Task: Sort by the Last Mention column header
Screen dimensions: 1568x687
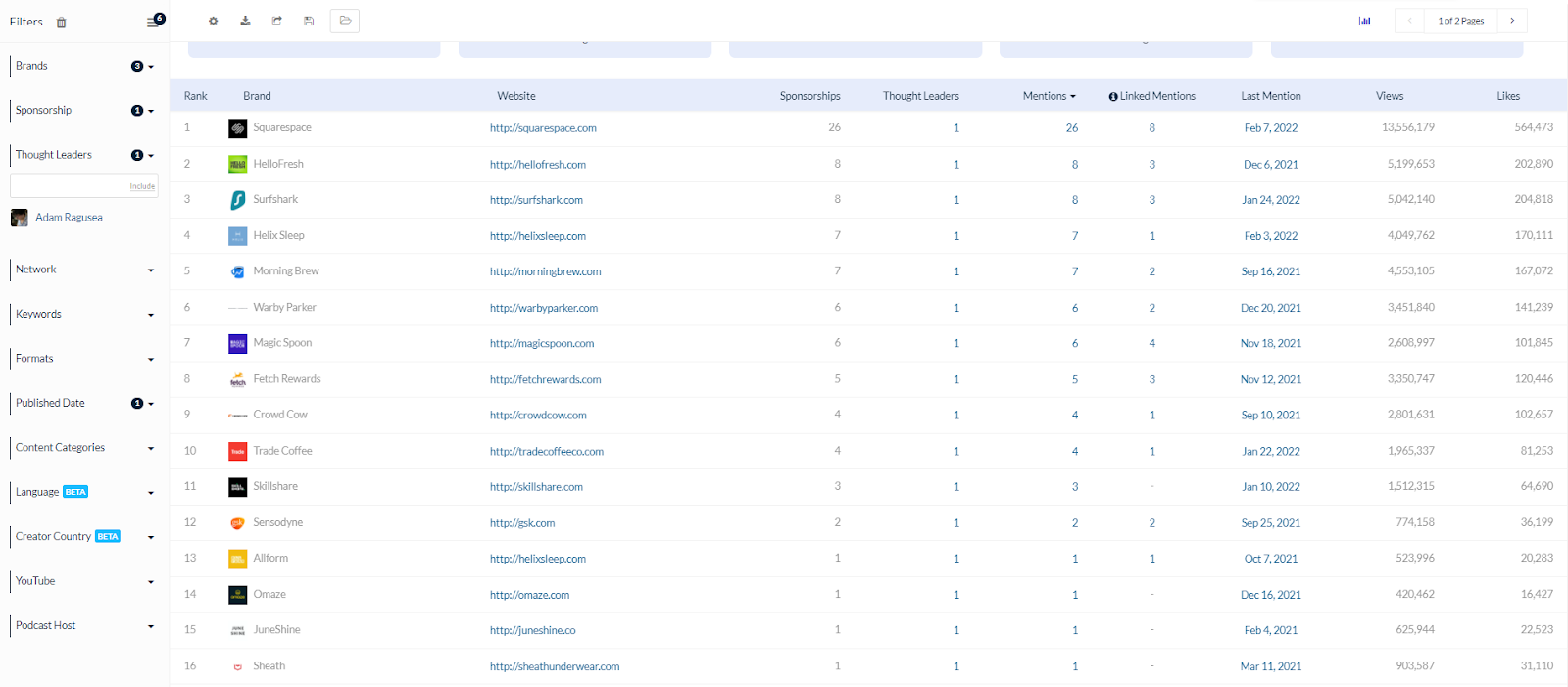Action: click(x=1271, y=96)
